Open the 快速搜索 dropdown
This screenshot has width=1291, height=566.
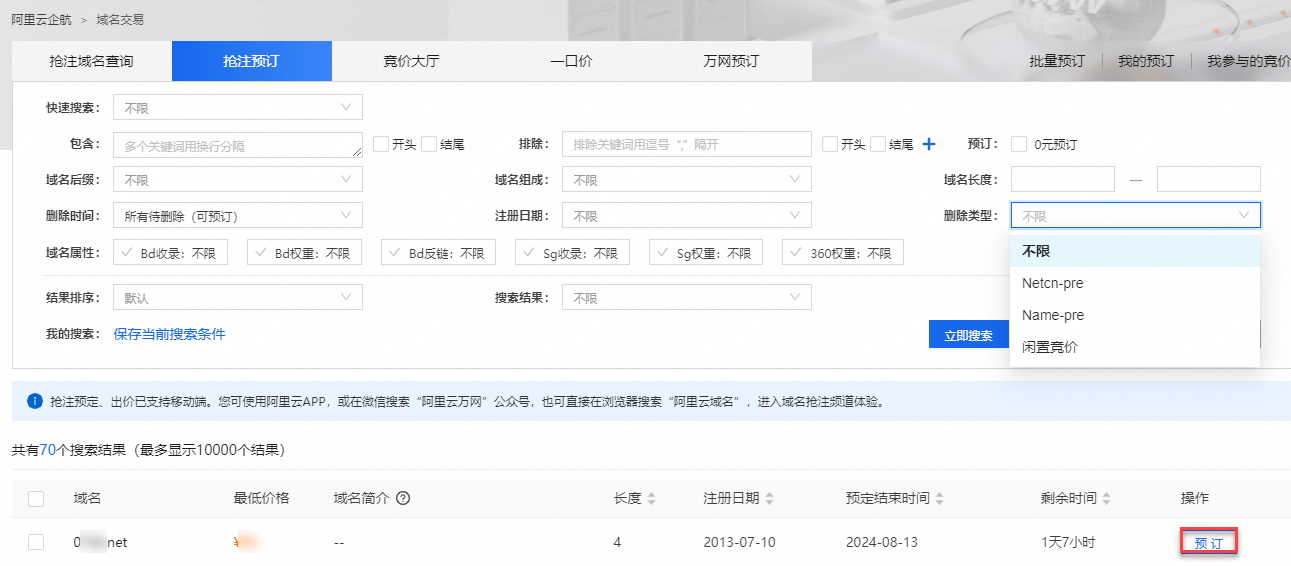[x=238, y=107]
